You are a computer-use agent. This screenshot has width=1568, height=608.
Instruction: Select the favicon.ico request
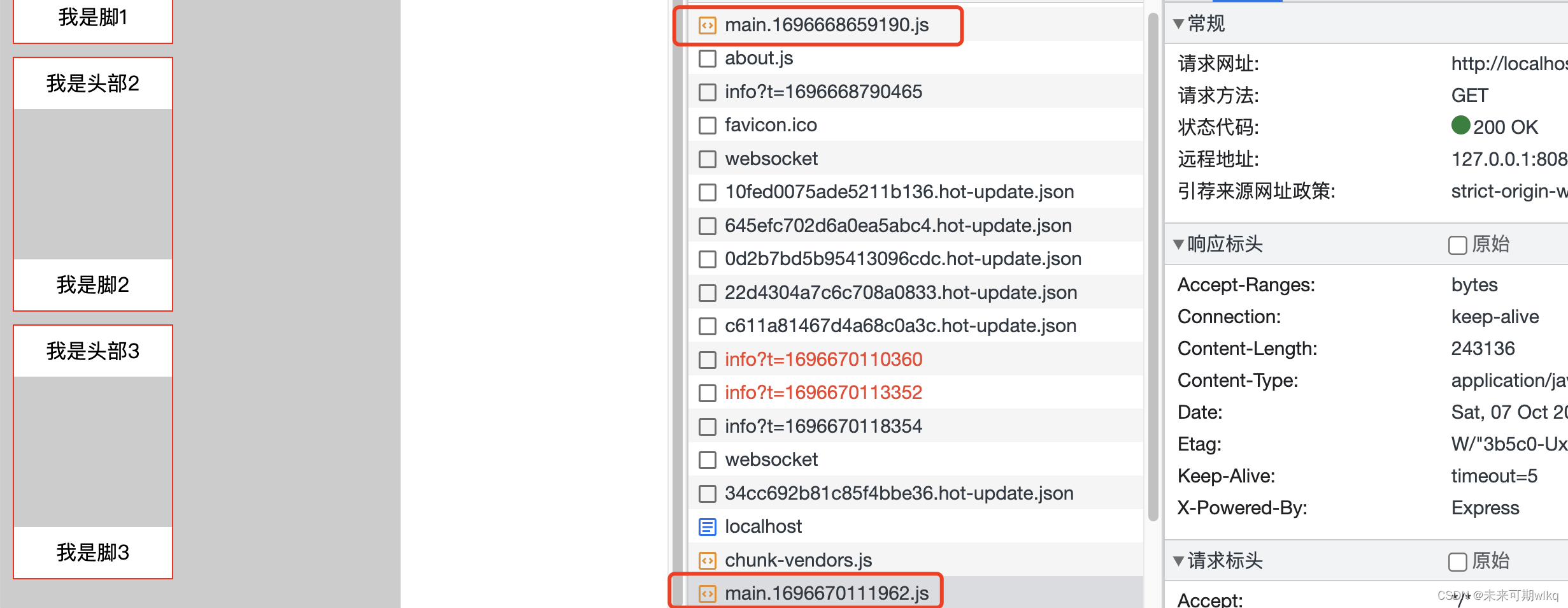(x=771, y=125)
